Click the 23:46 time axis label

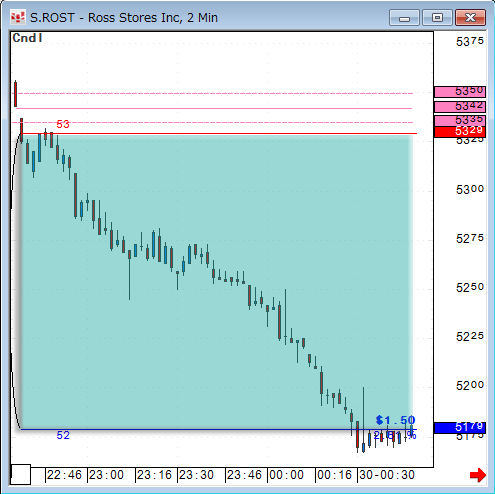pos(244,475)
